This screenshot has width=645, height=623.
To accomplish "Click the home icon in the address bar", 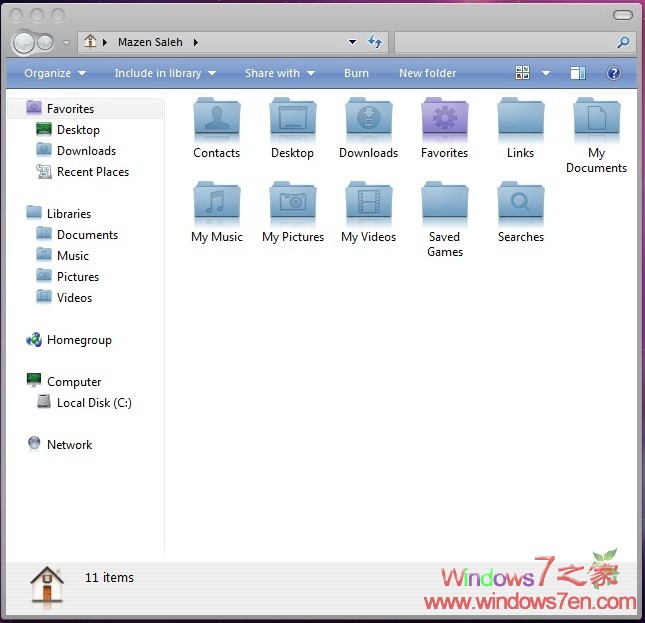I will pyautogui.click(x=90, y=42).
